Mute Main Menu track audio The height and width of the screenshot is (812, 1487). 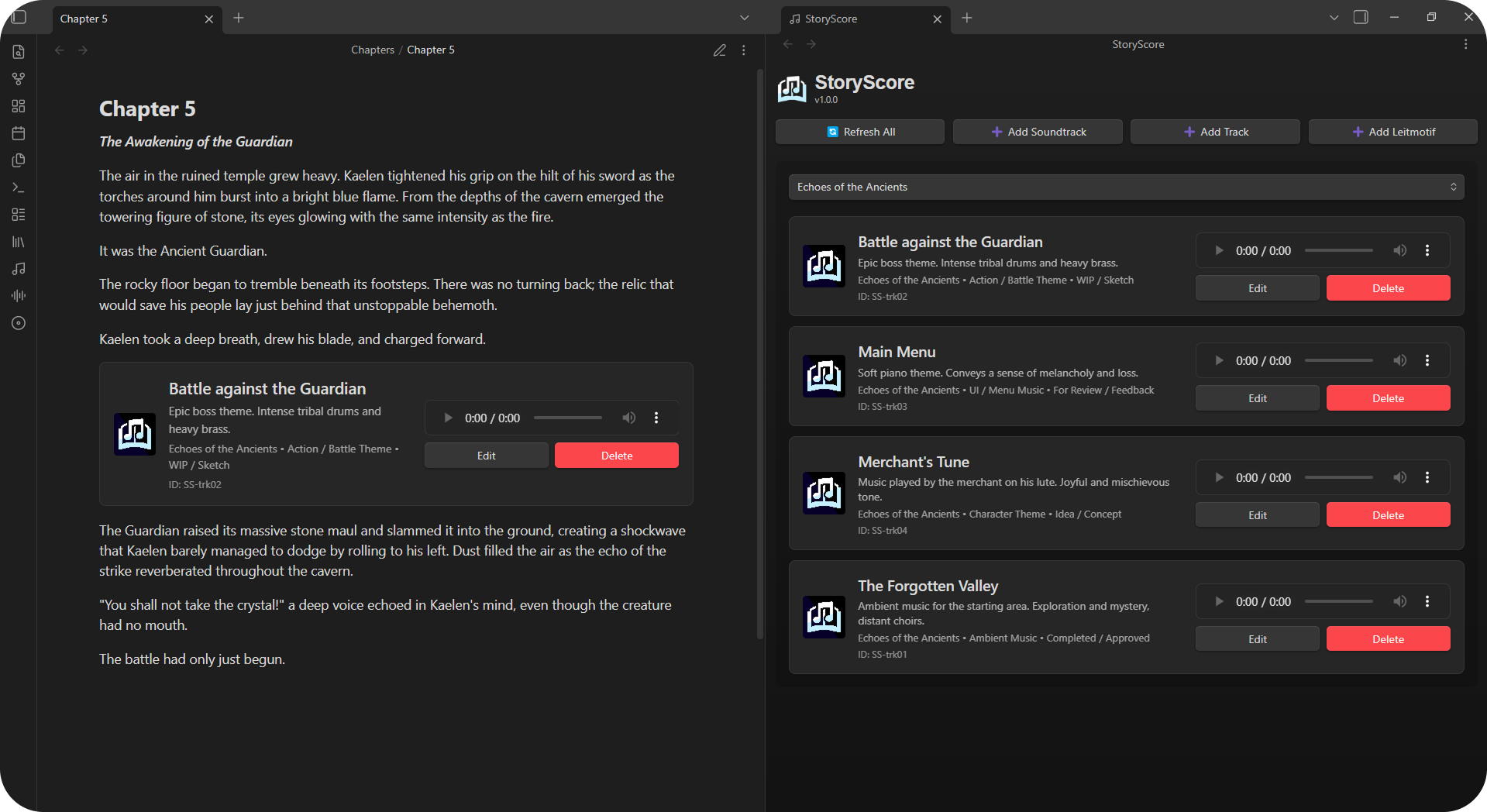pos(1399,360)
